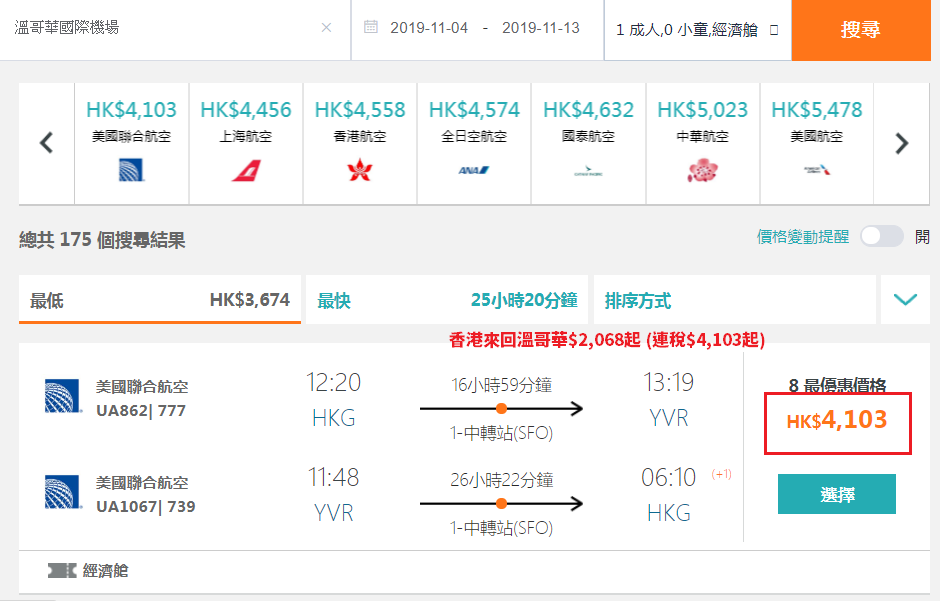Click the Cathay Pacific logo
The height and width of the screenshot is (601, 940).
[588, 172]
